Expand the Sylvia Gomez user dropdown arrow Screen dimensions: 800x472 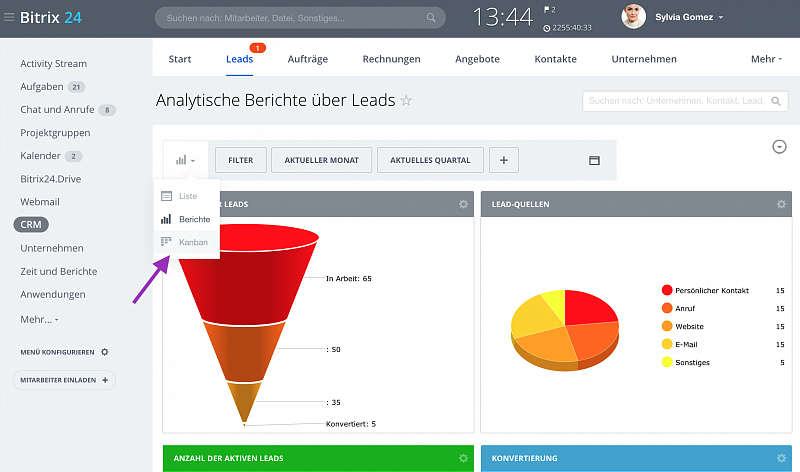tap(721, 17)
